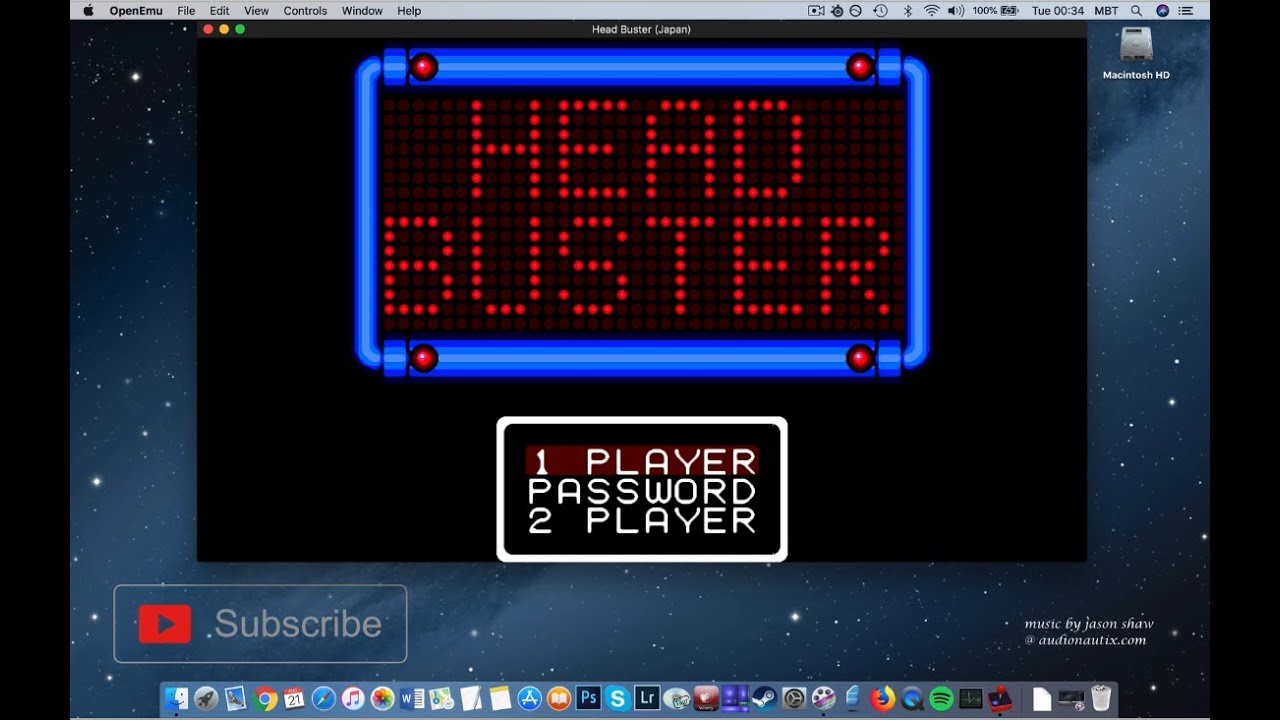Select 1 PLAYER in game menu
This screenshot has width=1280, height=720.
642,461
